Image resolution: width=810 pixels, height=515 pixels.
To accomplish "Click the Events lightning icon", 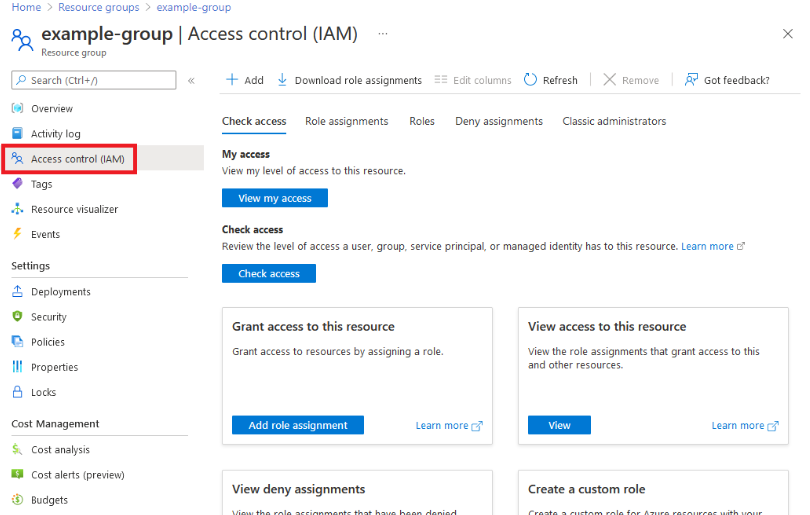I will point(18,233).
